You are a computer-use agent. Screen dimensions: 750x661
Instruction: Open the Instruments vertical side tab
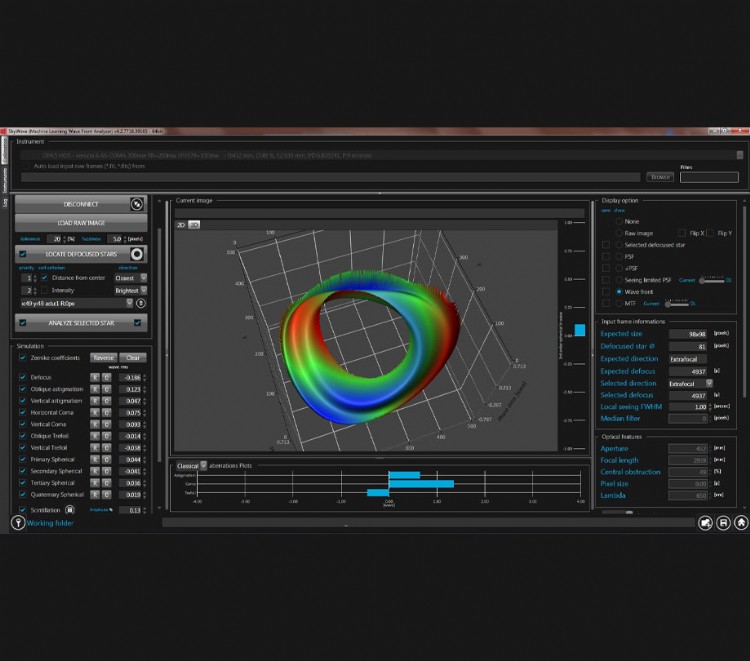pyautogui.click(x=5, y=180)
